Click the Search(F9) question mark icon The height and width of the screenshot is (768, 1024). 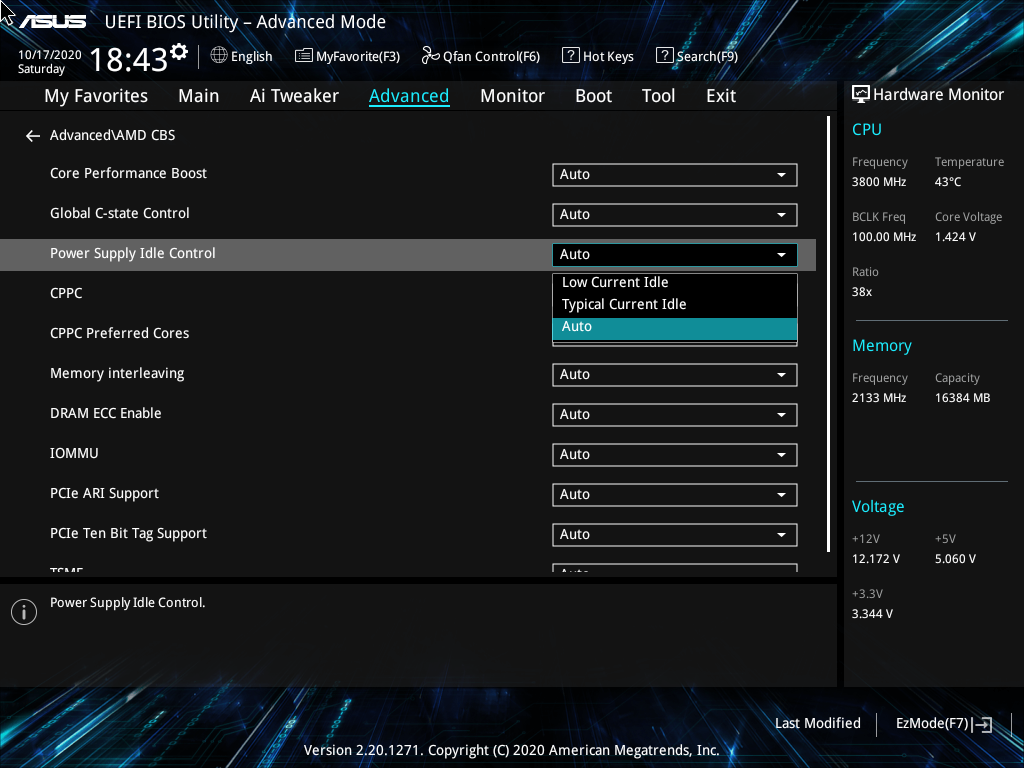pos(664,56)
